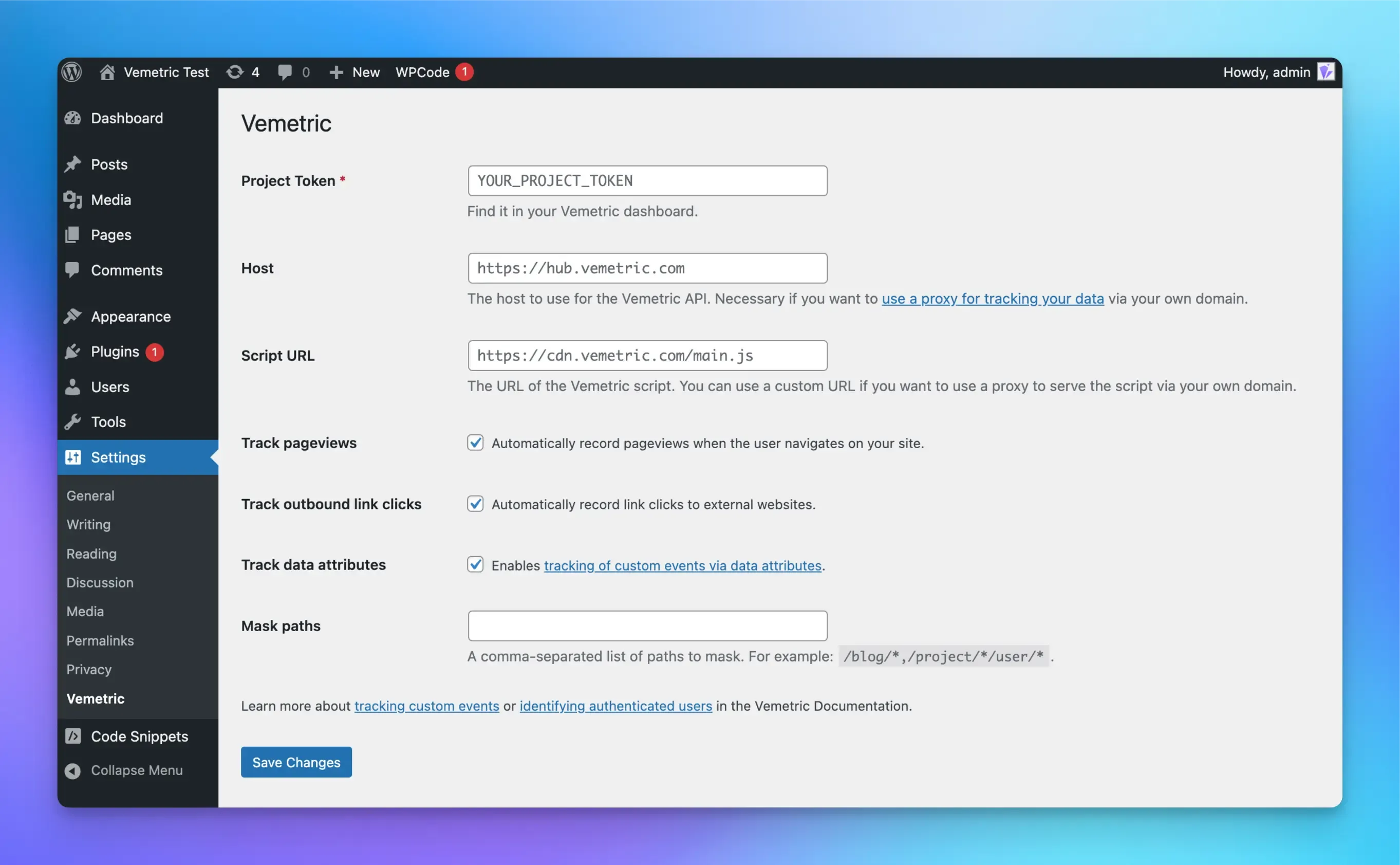Open the Vemetric settings menu item
This screenshot has width=1400, height=865.
[x=96, y=698]
